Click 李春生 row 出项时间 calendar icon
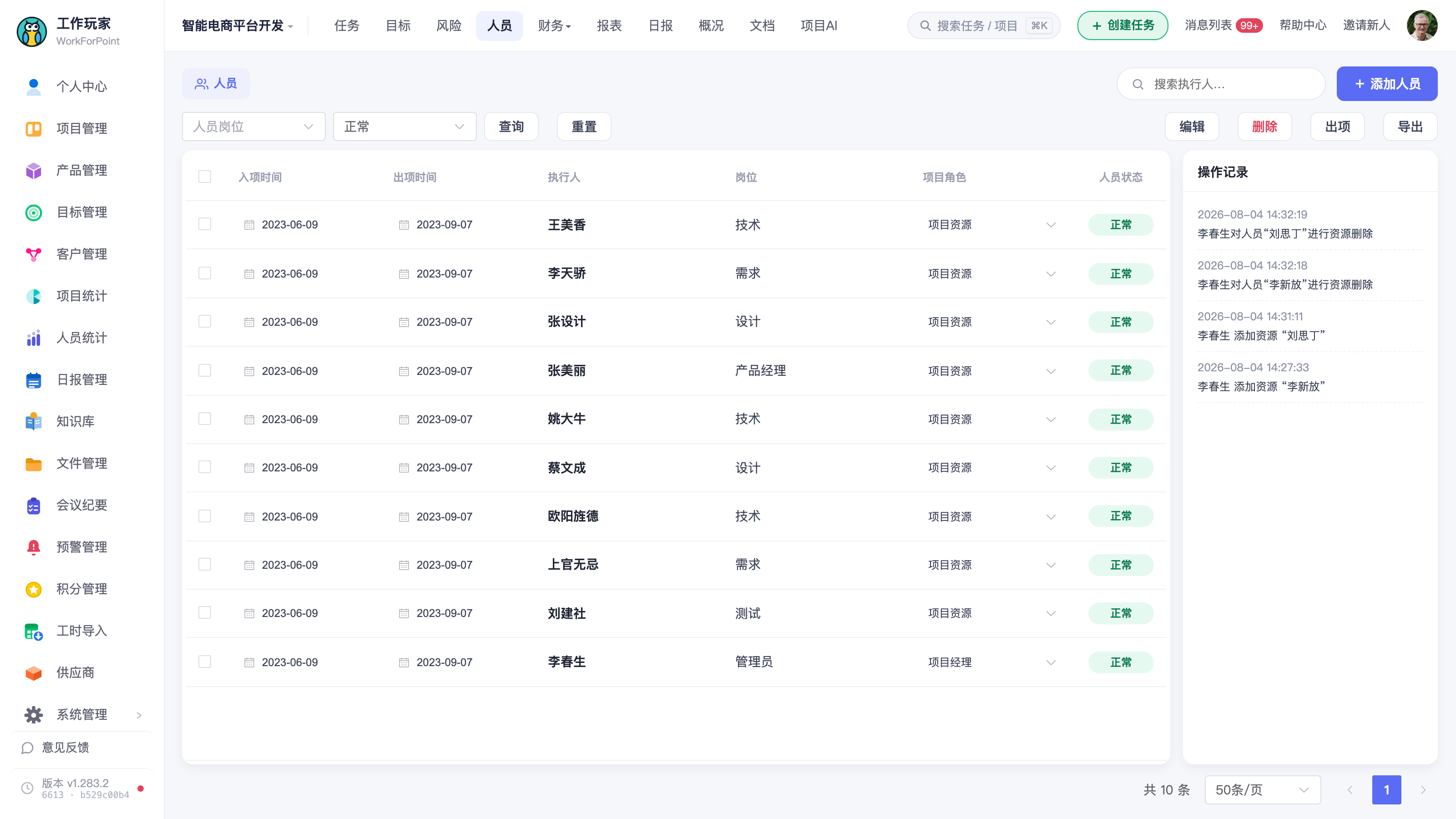 point(404,662)
